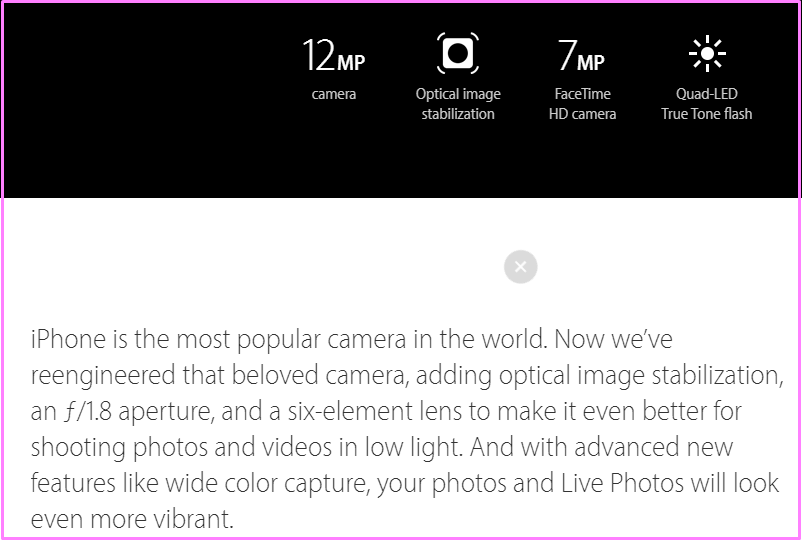Click the "camera" label under 12MP
802x541 pixels.
tap(333, 95)
